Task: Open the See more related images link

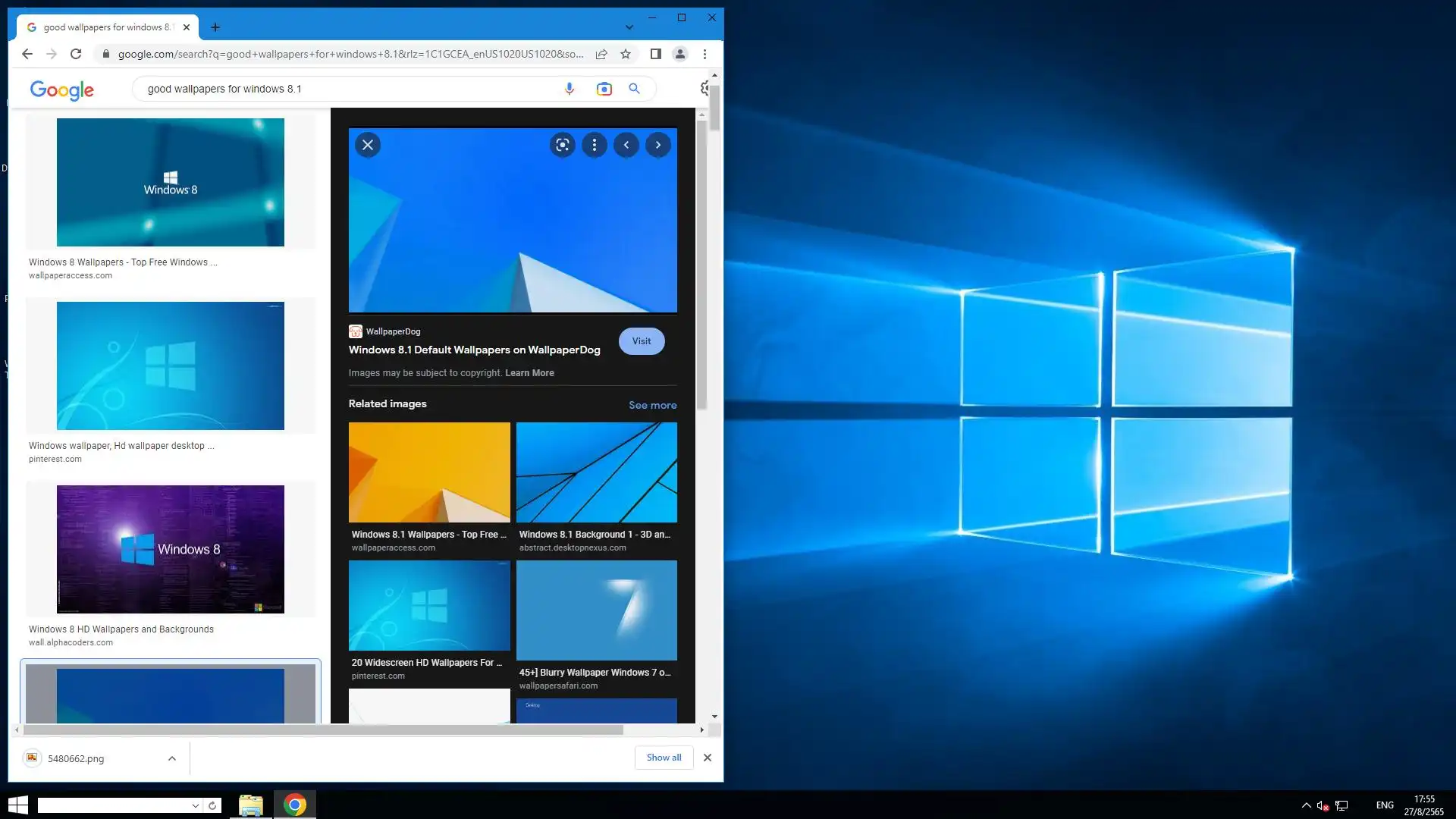Action: [x=652, y=405]
